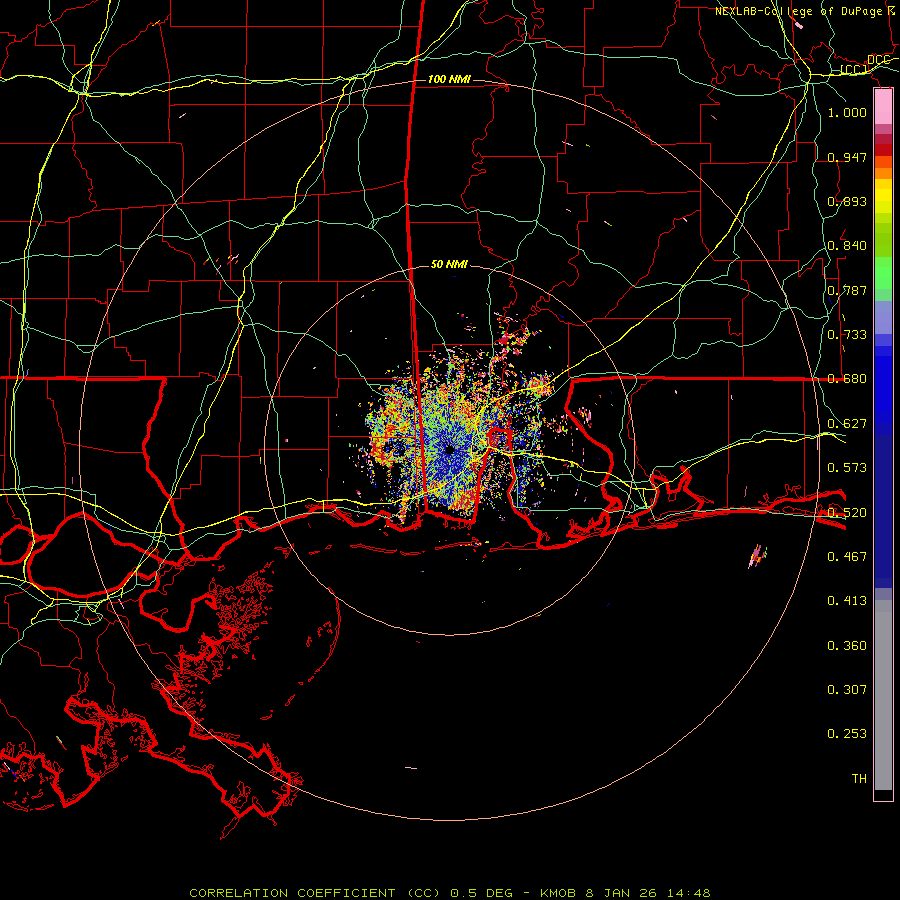Click the 0.253 legend value

click(847, 734)
